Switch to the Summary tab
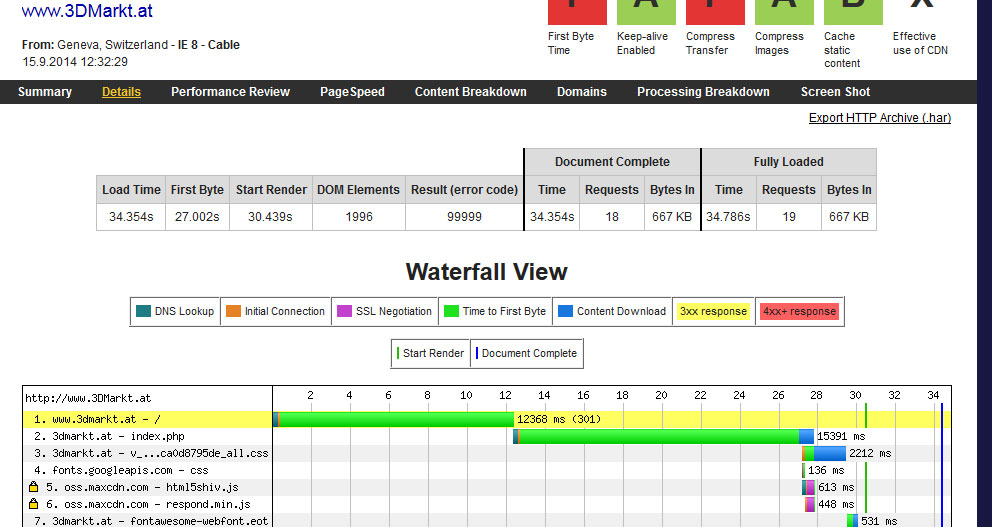The height and width of the screenshot is (527, 992). pos(45,92)
